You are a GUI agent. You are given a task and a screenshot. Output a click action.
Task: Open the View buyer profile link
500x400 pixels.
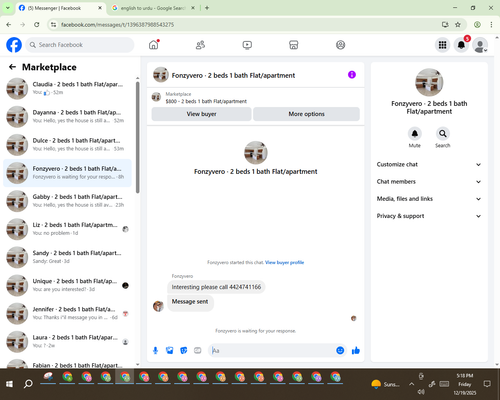(284, 262)
